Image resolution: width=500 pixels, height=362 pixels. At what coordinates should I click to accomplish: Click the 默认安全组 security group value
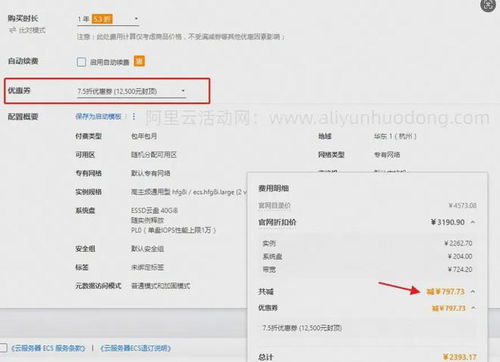point(147,249)
